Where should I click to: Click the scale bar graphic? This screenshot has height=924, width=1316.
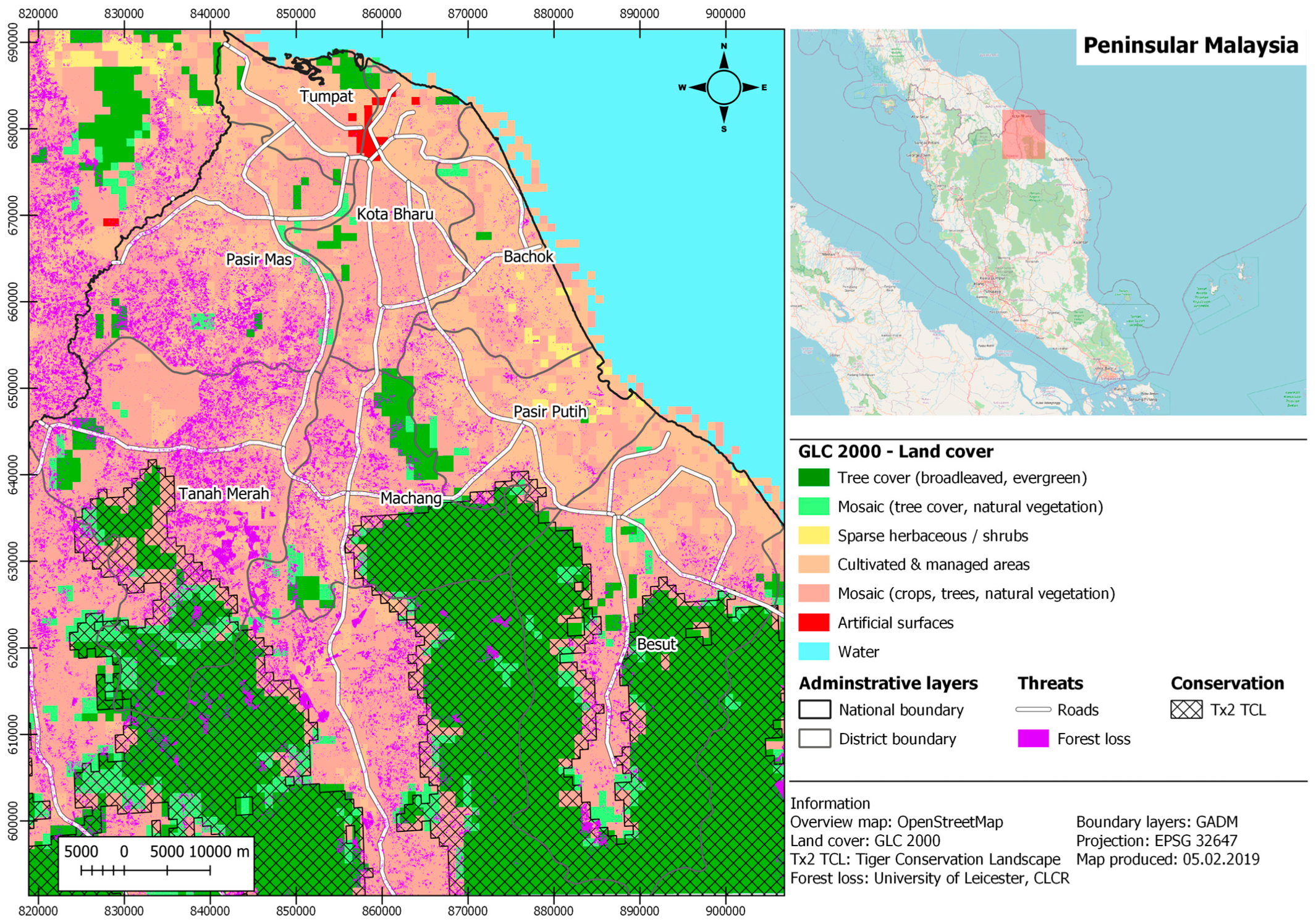tap(146, 870)
